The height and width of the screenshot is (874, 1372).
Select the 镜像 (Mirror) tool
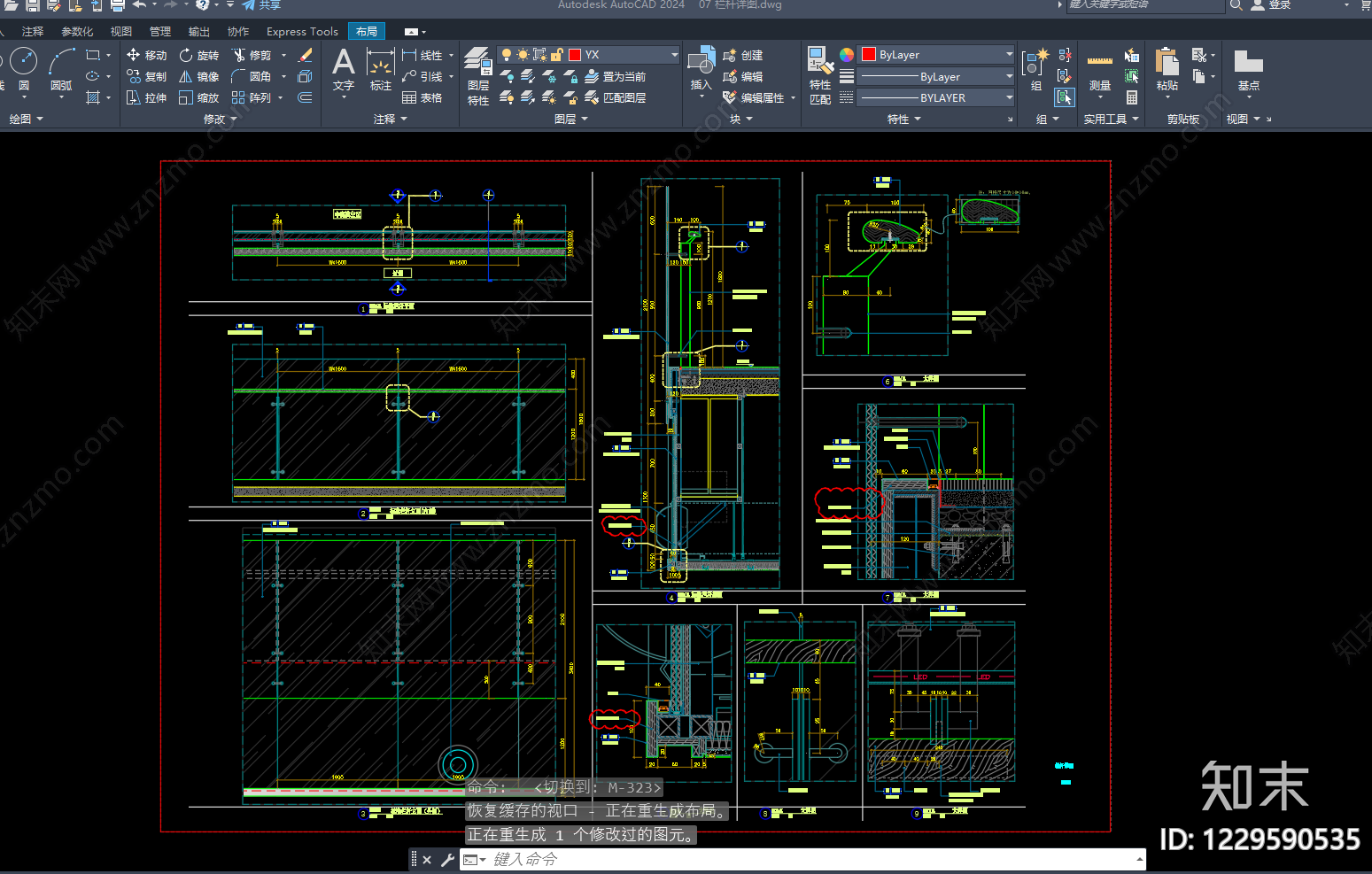click(198, 76)
